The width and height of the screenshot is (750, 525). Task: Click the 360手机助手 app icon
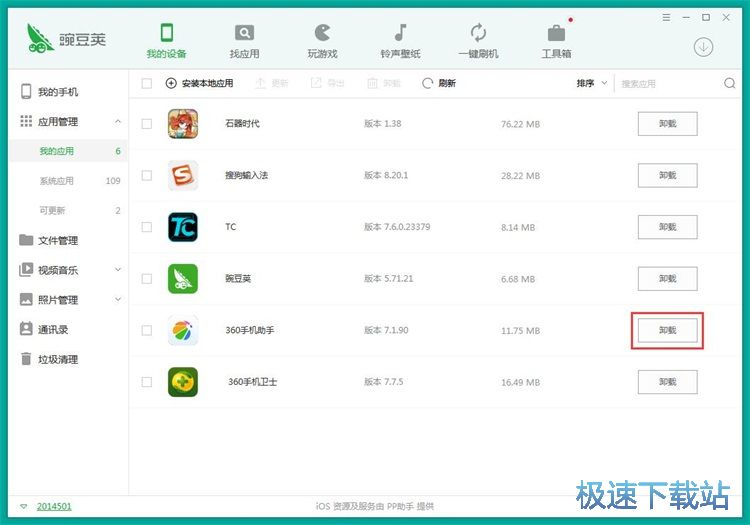[x=183, y=330]
